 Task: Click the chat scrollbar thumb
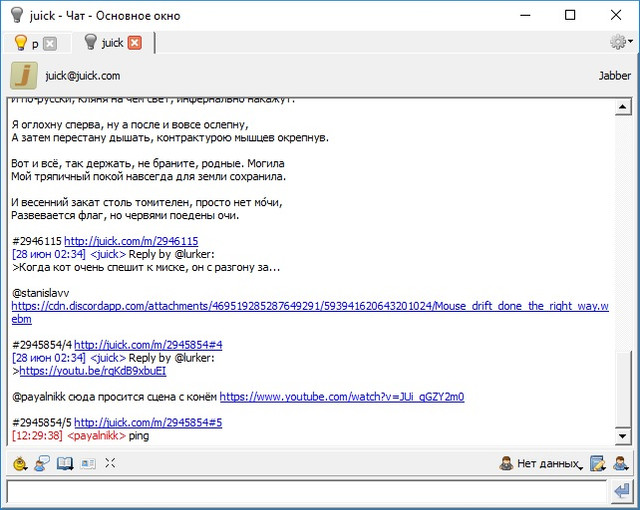point(623,389)
